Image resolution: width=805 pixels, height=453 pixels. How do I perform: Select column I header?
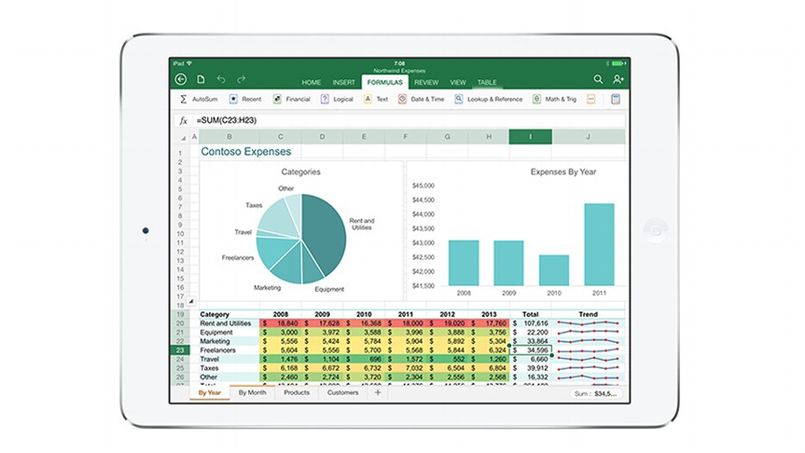(x=529, y=137)
